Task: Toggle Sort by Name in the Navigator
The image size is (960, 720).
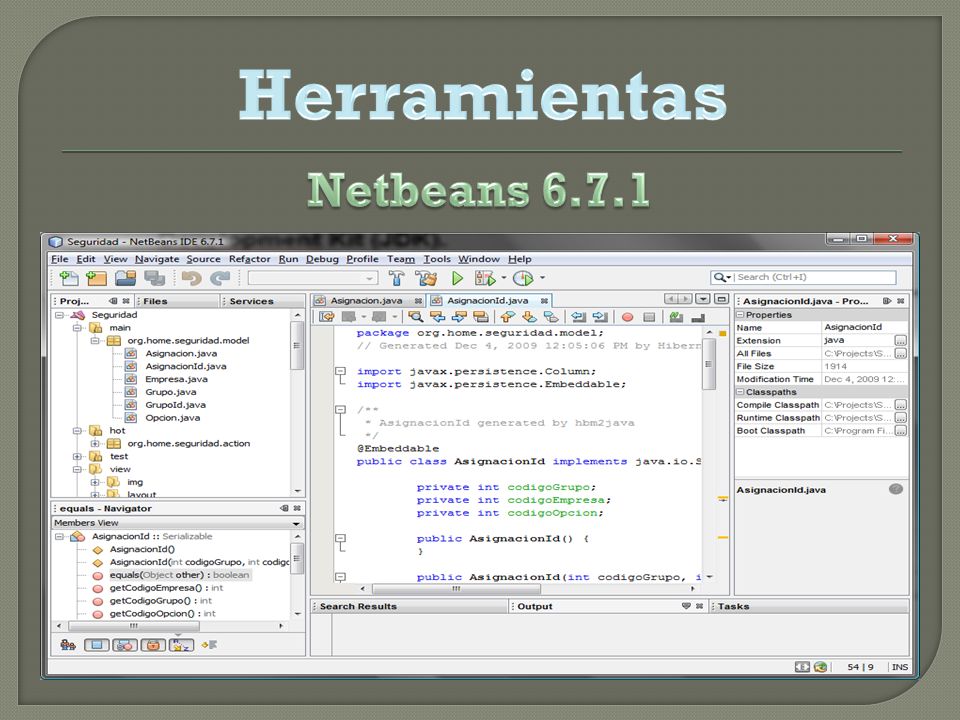Action: tap(181, 645)
